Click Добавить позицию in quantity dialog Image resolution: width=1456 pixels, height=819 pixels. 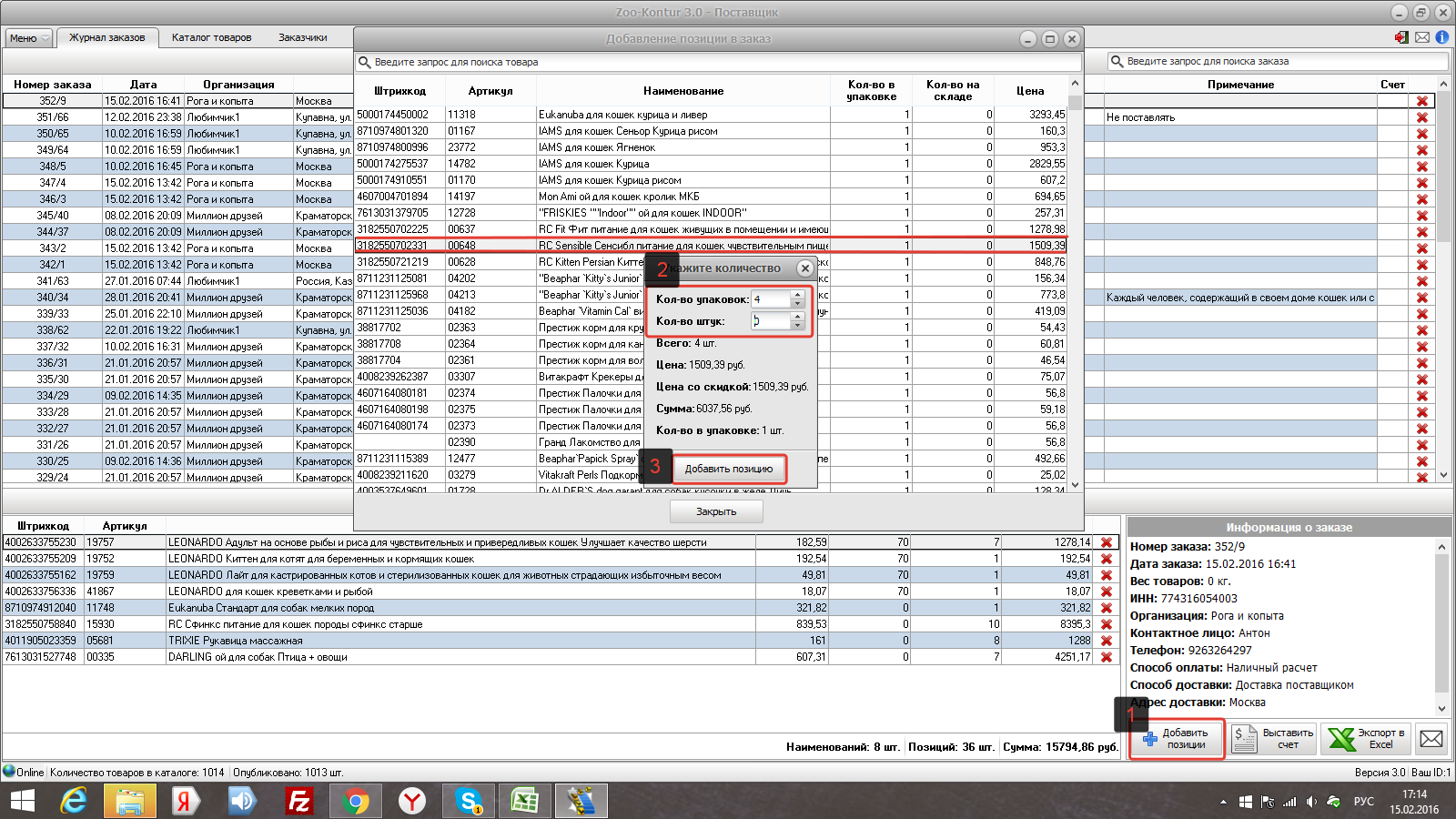(x=729, y=469)
